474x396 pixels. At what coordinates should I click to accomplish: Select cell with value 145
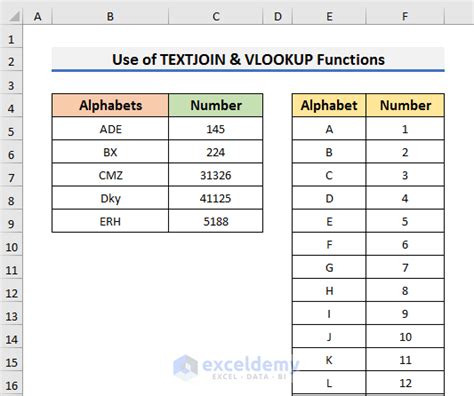point(216,129)
